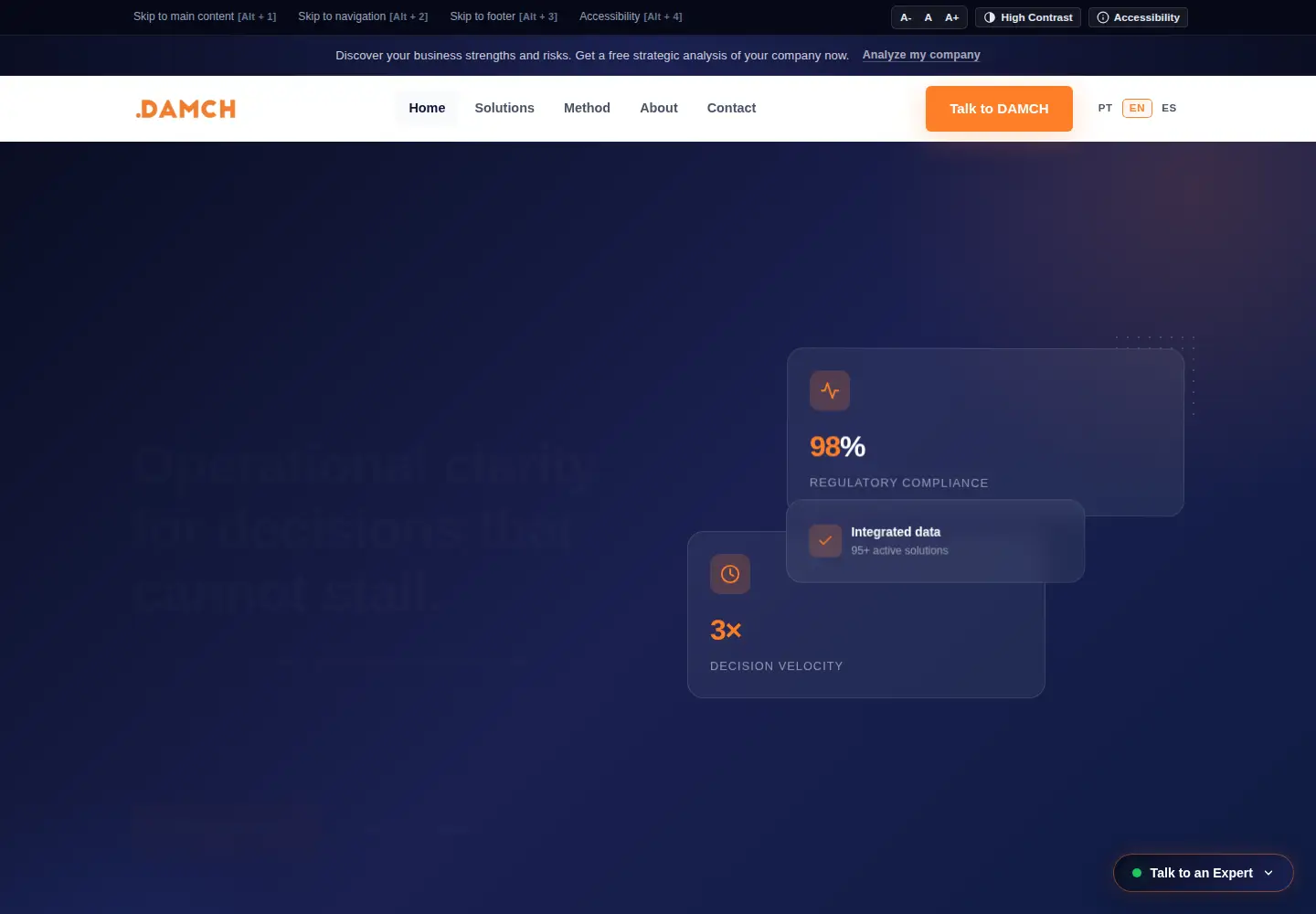The height and width of the screenshot is (914, 1316).
Task: Open the Method nav item
Action: tap(587, 108)
